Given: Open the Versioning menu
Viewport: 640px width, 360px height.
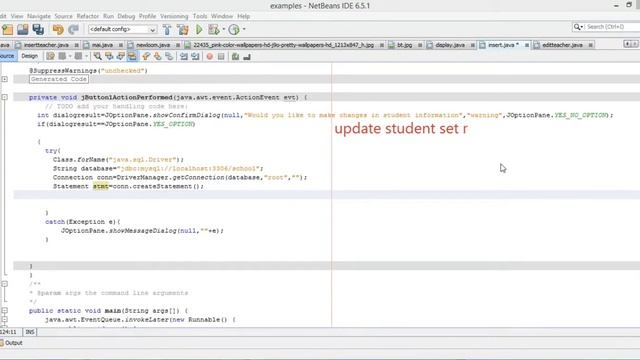Looking at the screenshot, I should pyautogui.click(x=174, y=16).
